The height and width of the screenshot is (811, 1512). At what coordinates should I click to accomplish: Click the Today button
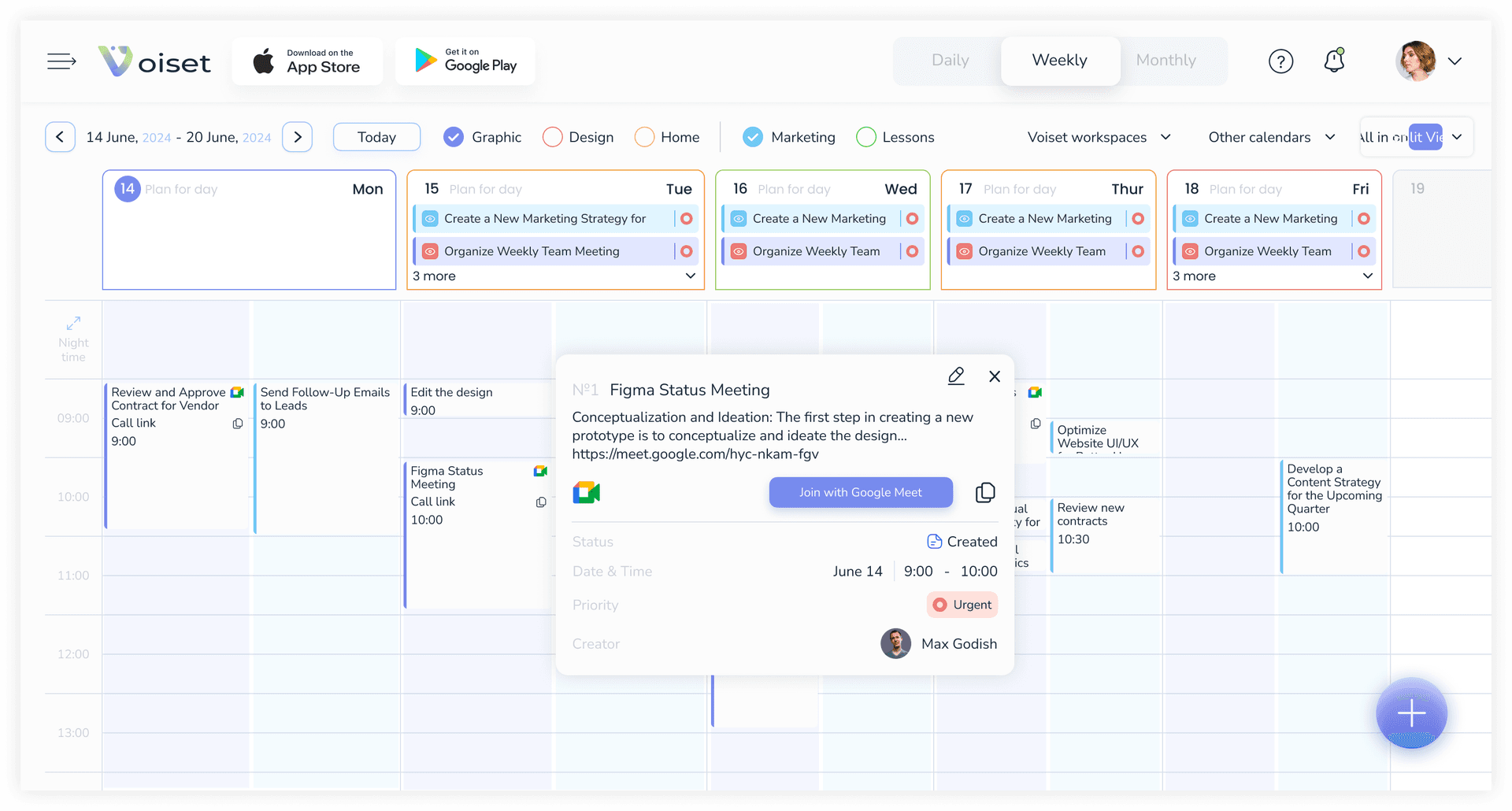tap(376, 136)
